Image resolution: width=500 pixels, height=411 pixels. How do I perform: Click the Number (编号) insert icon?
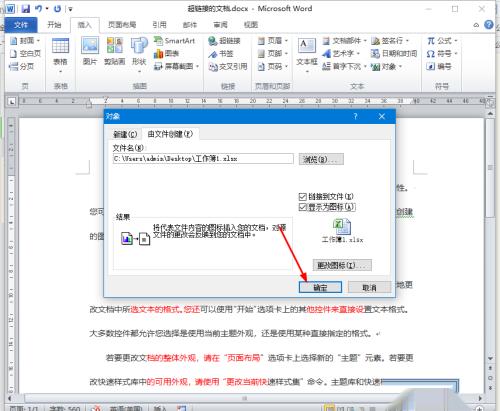pos(439,66)
